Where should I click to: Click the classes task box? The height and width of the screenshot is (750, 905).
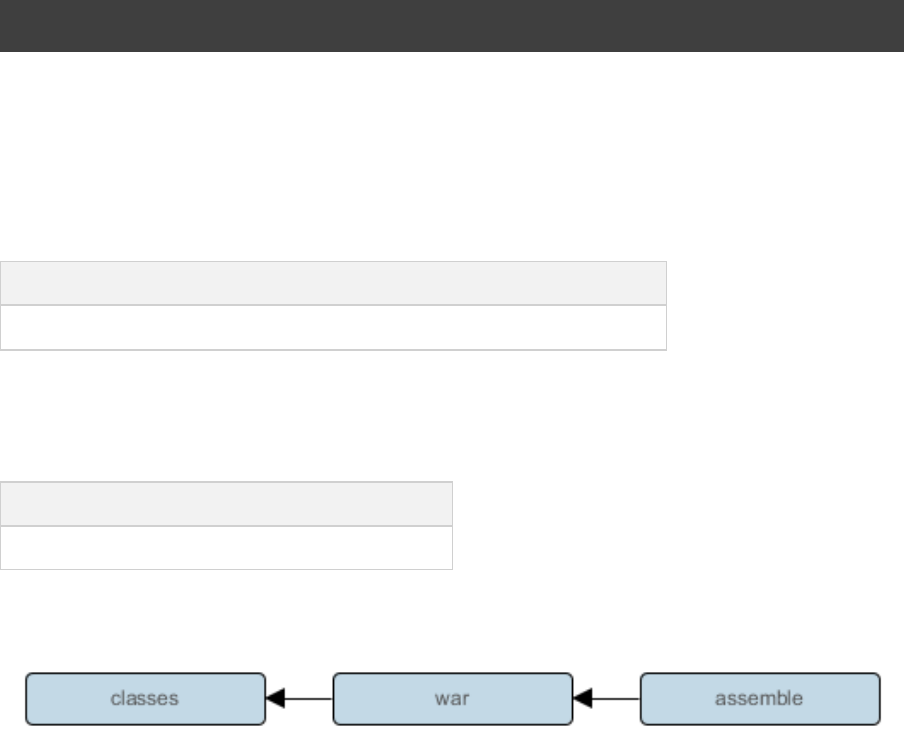point(145,698)
